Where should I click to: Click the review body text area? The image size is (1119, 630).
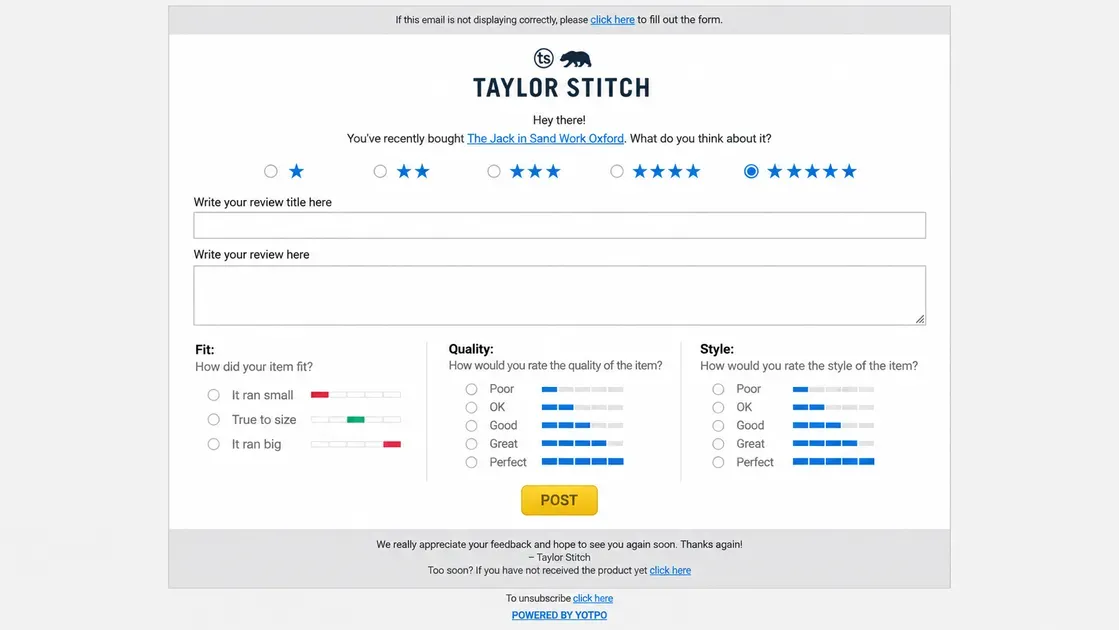click(560, 295)
